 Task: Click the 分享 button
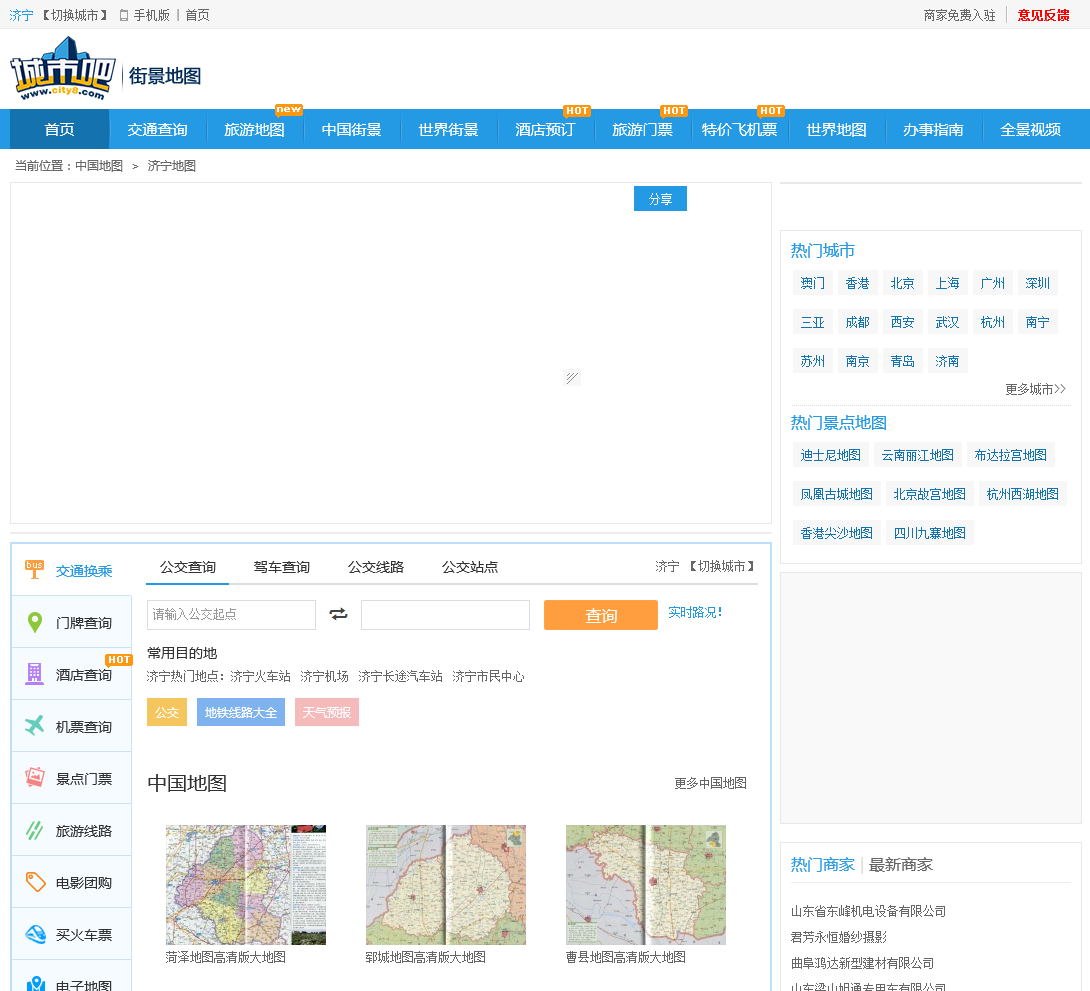click(x=660, y=199)
